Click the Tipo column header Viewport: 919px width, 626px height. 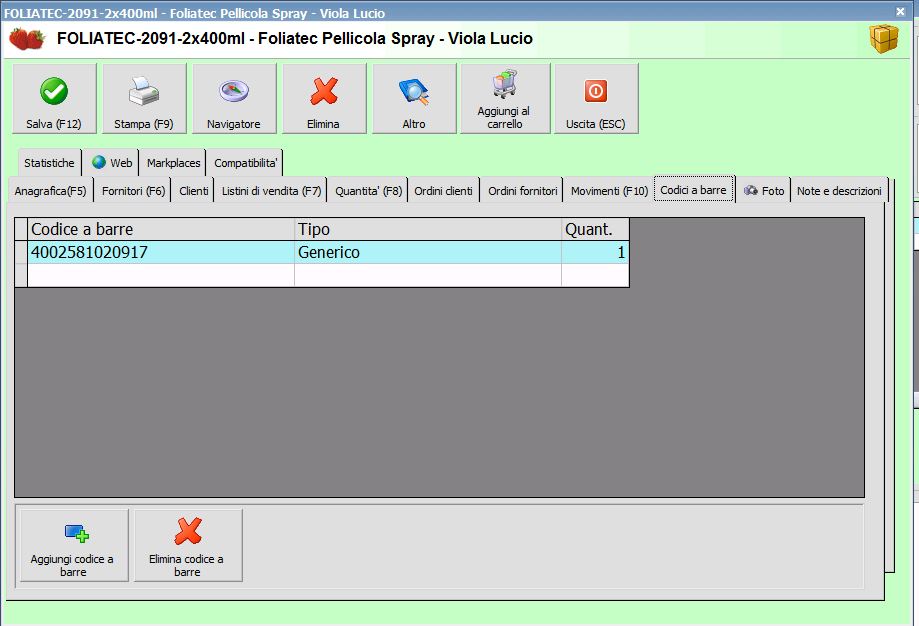(x=428, y=229)
